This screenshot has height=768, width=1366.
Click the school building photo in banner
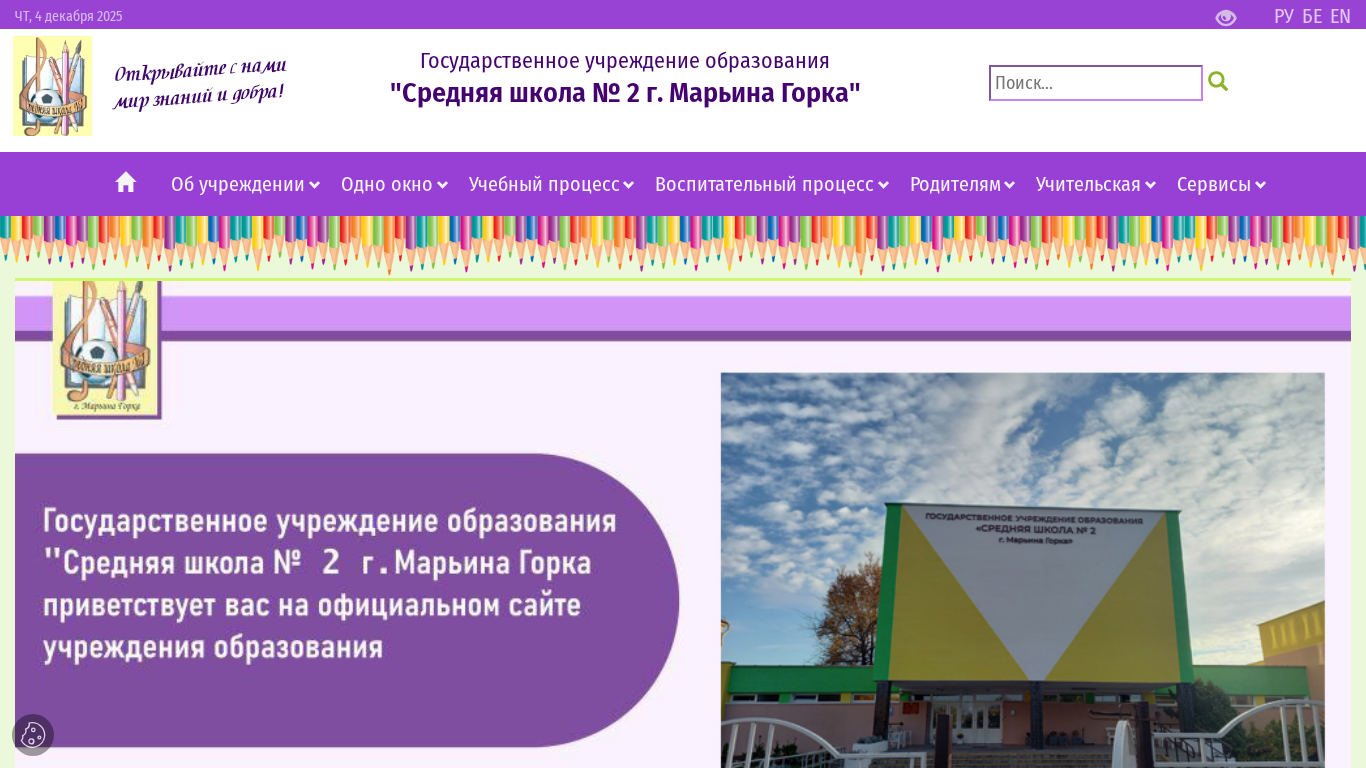(1023, 570)
